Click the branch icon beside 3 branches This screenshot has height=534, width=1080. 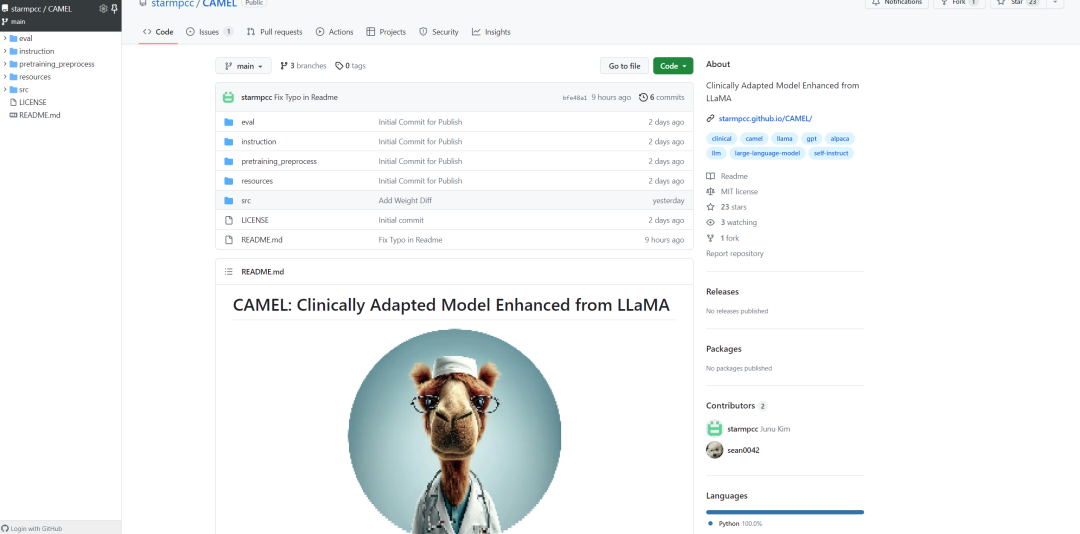click(284, 66)
